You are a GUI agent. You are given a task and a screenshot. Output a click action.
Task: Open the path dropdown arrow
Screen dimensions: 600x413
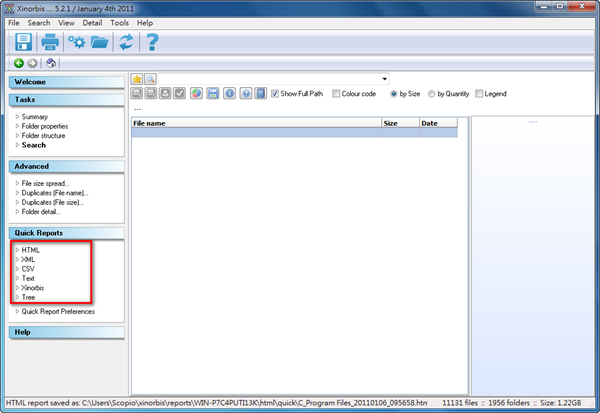coord(384,79)
